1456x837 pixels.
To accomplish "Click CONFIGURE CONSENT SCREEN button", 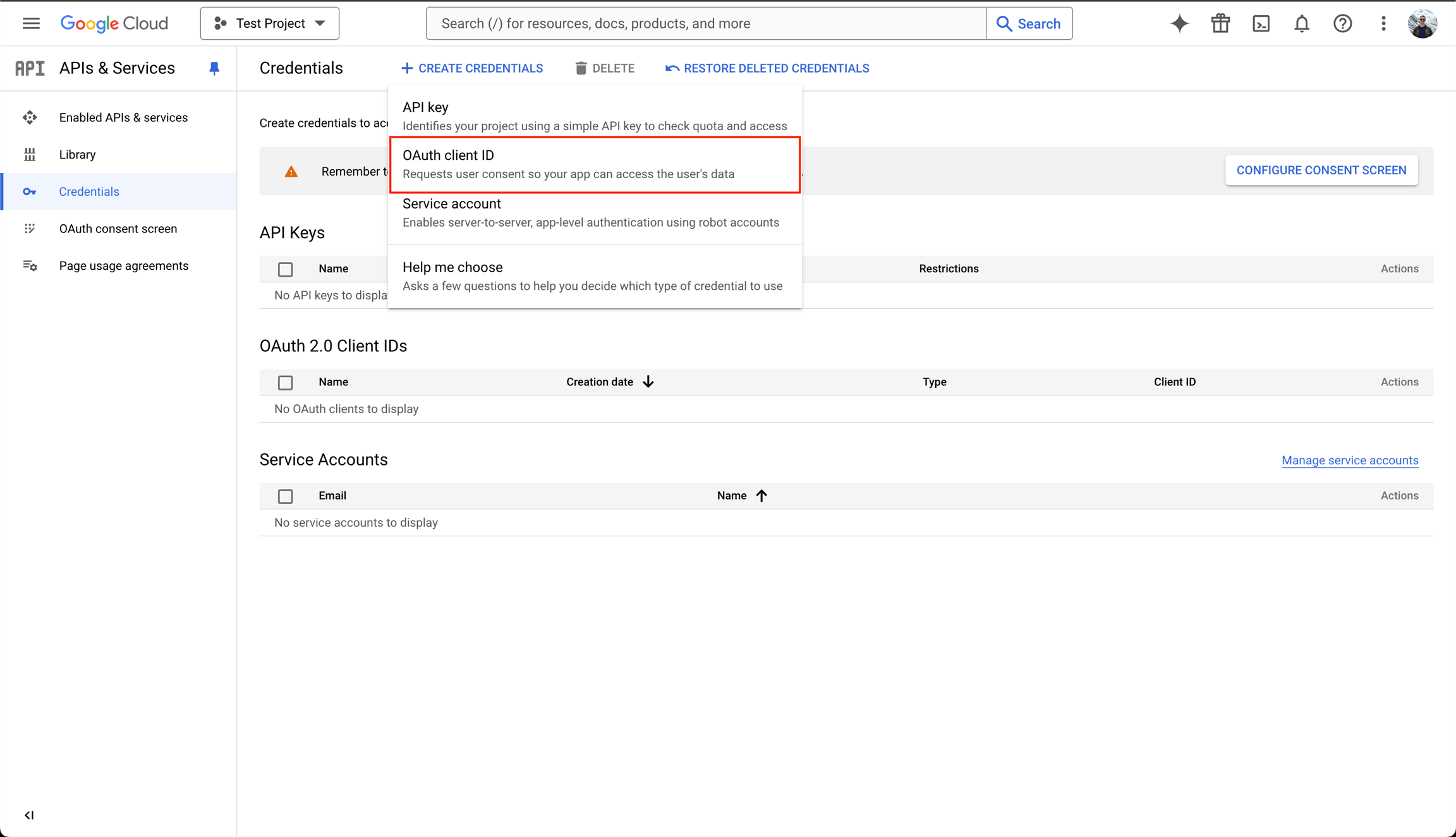I will (x=1321, y=170).
